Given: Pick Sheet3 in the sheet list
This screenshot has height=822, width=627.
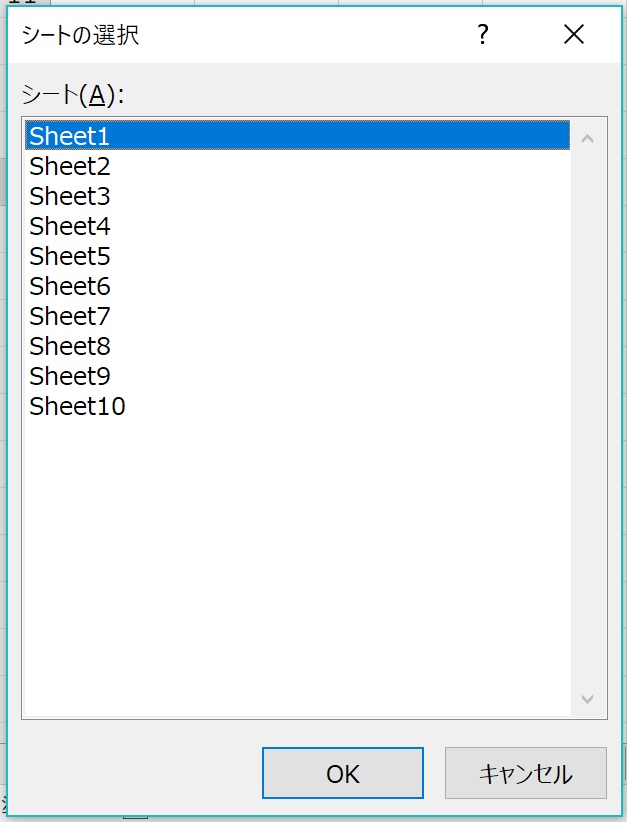Looking at the screenshot, I should [x=69, y=196].
